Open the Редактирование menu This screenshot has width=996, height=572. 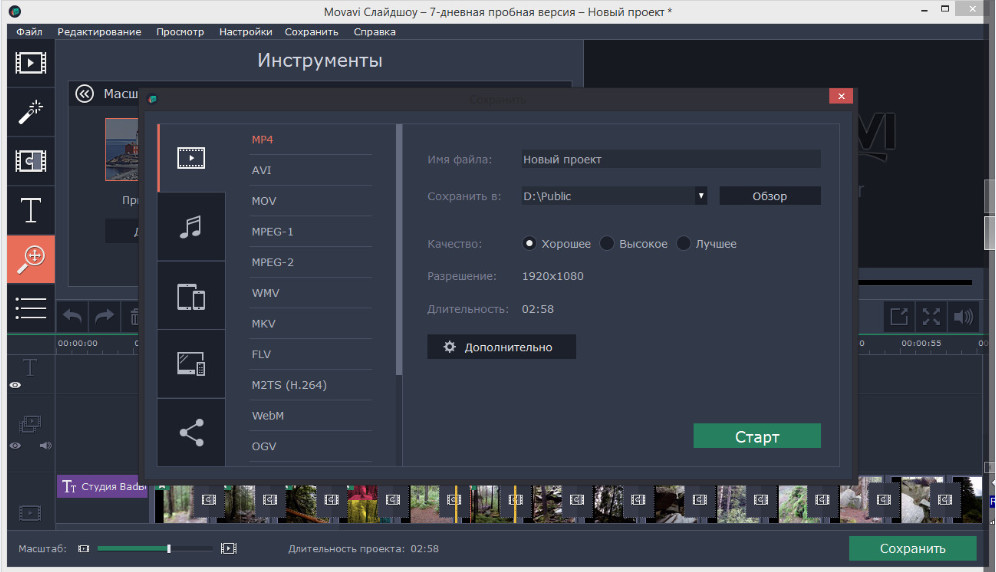coord(99,32)
